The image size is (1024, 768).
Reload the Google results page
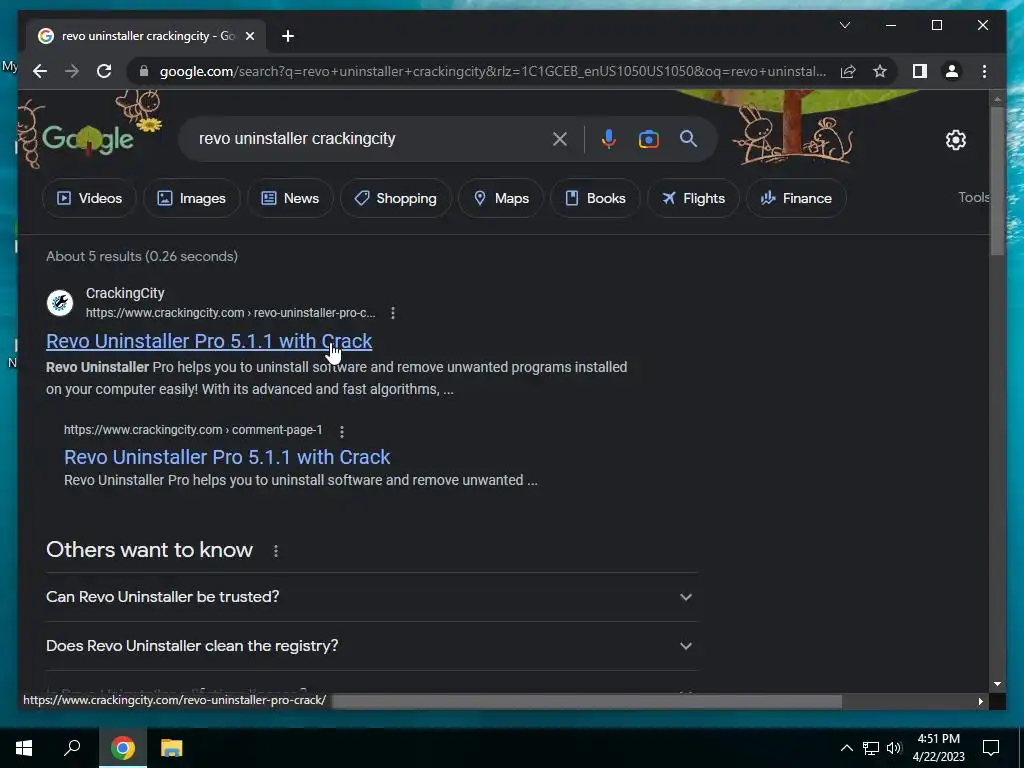tap(104, 71)
